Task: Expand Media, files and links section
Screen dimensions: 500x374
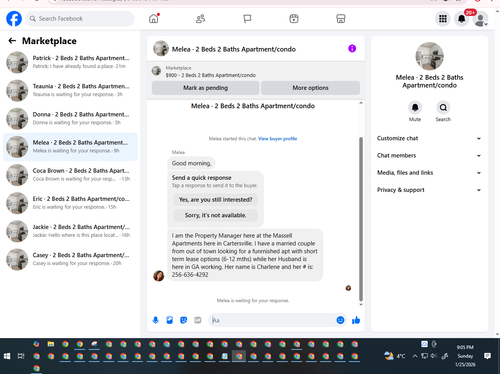Action: [x=429, y=173]
